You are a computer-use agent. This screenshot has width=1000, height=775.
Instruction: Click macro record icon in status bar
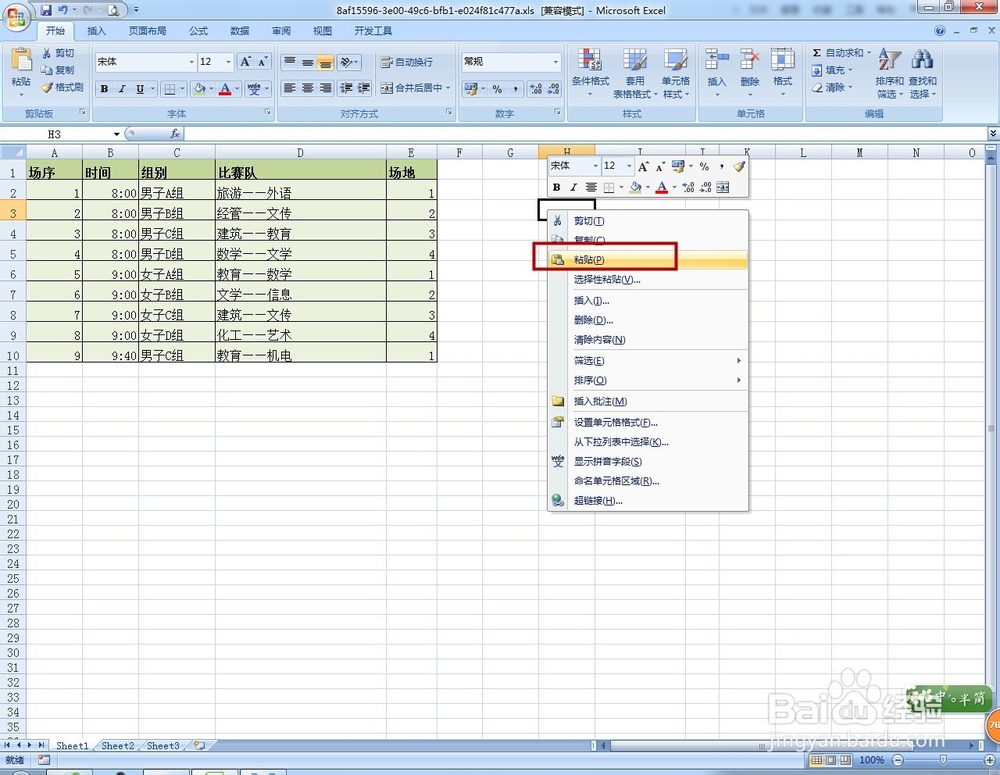pos(43,760)
